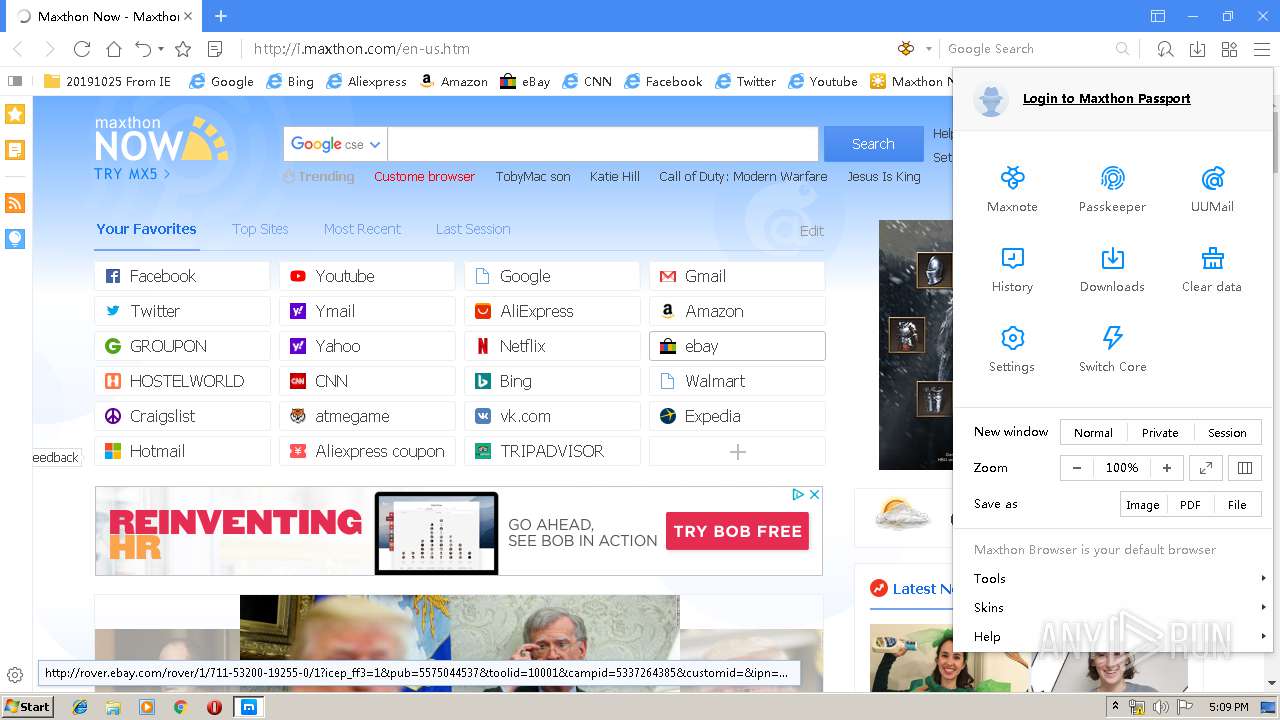
Task: Open RSS feed reader in sidebar
Action: [15, 203]
